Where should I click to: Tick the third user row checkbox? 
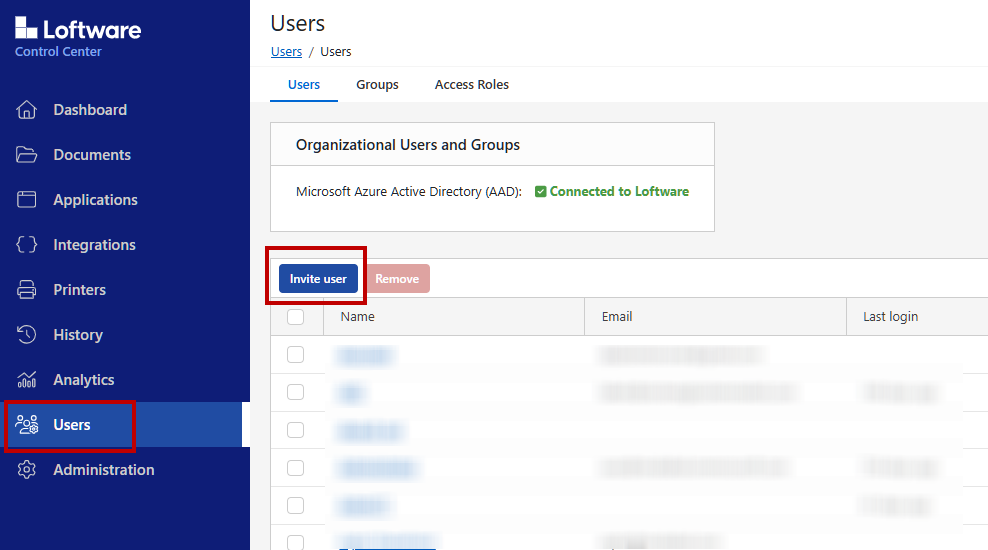pyautogui.click(x=296, y=430)
